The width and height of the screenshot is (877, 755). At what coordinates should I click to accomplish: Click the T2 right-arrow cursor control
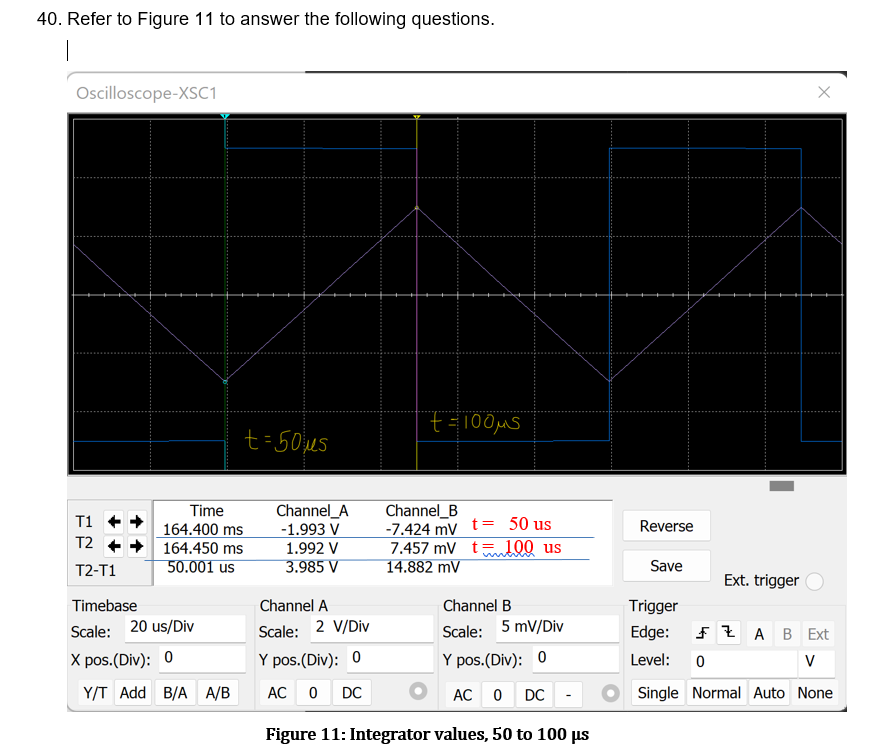tap(135, 546)
